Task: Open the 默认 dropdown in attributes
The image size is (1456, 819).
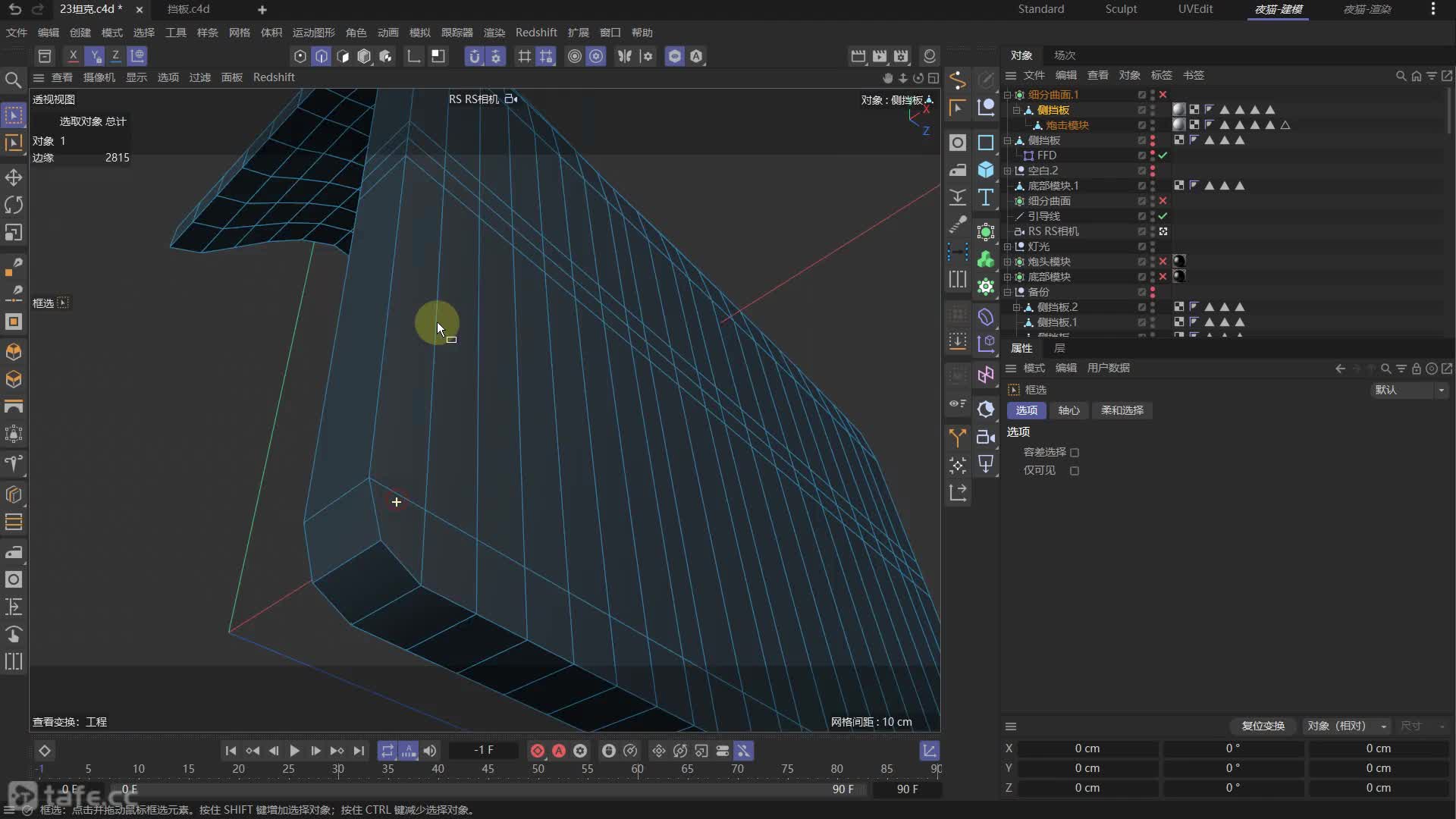Action: 1410,390
